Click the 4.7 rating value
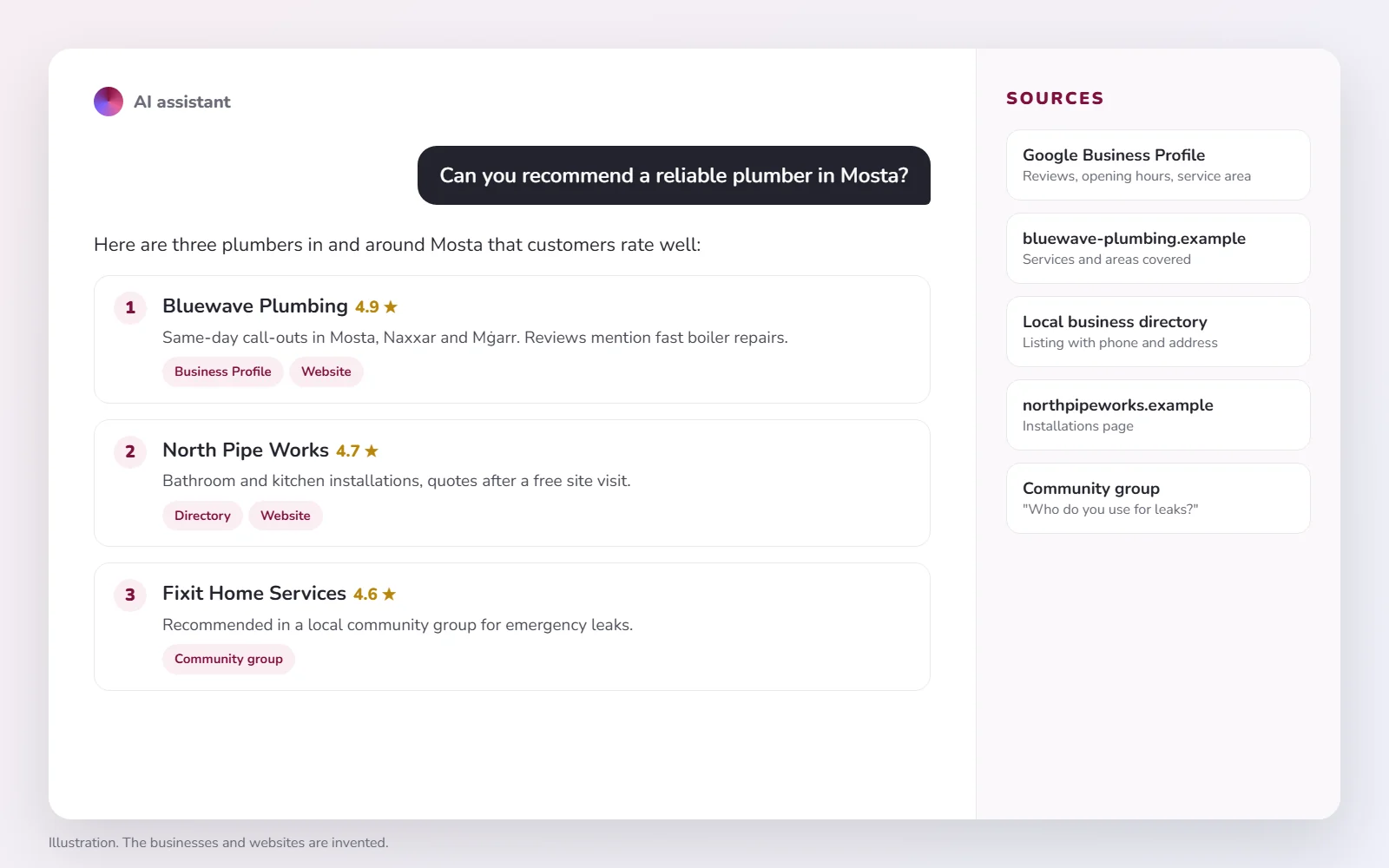The height and width of the screenshot is (868, 1389). point(348,451)
